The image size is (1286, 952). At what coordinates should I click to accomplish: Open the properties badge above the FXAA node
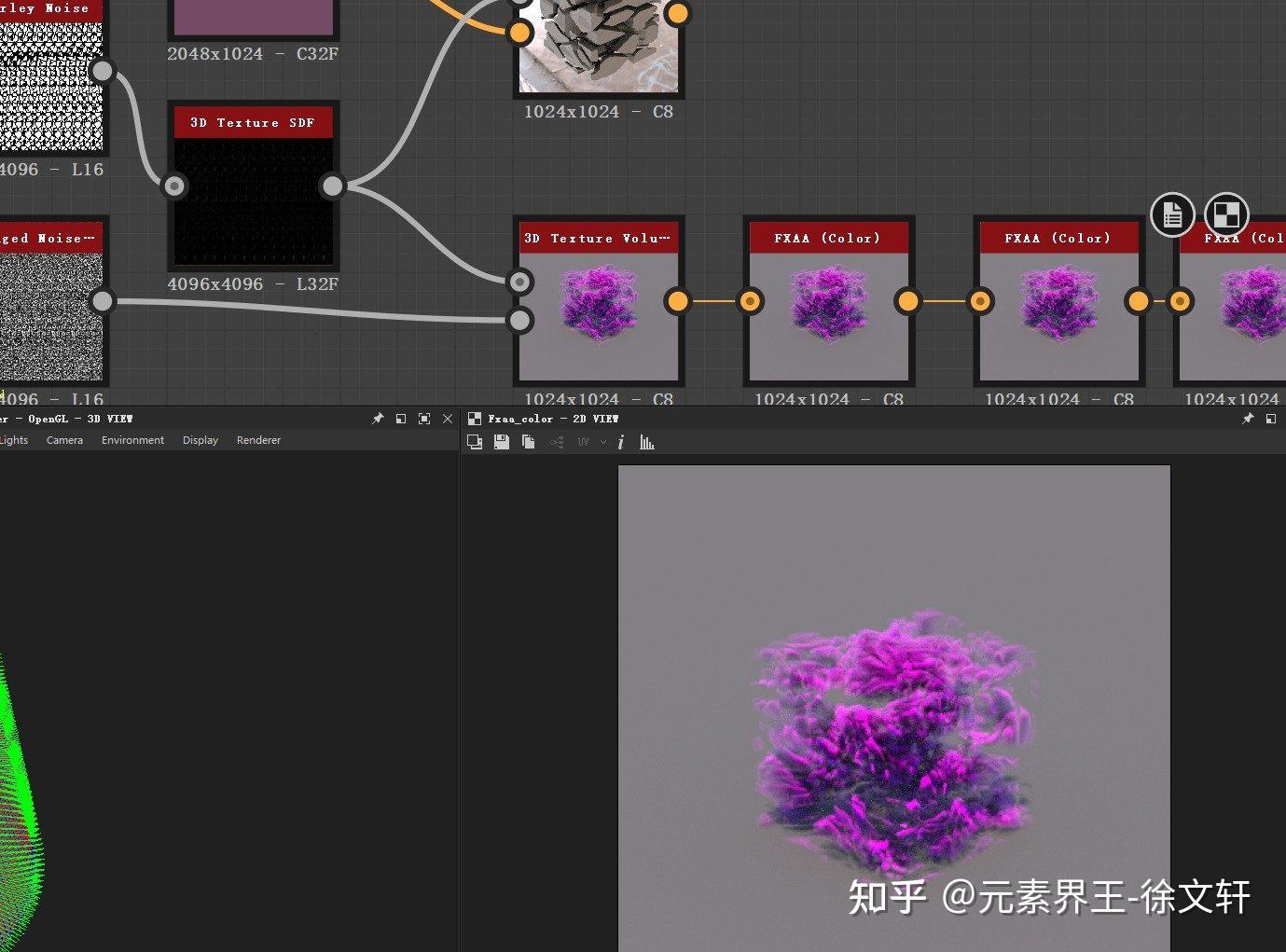[1172, 215]
